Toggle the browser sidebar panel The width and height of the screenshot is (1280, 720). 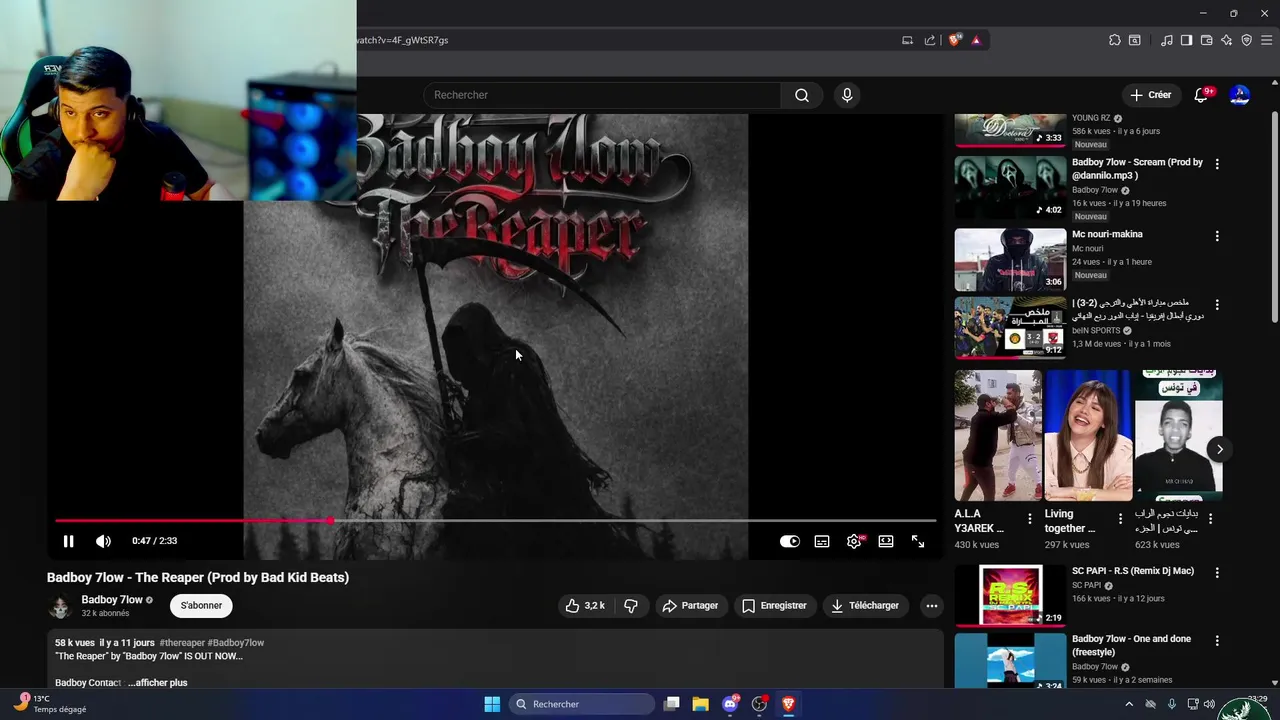[x=1186, y=40]
